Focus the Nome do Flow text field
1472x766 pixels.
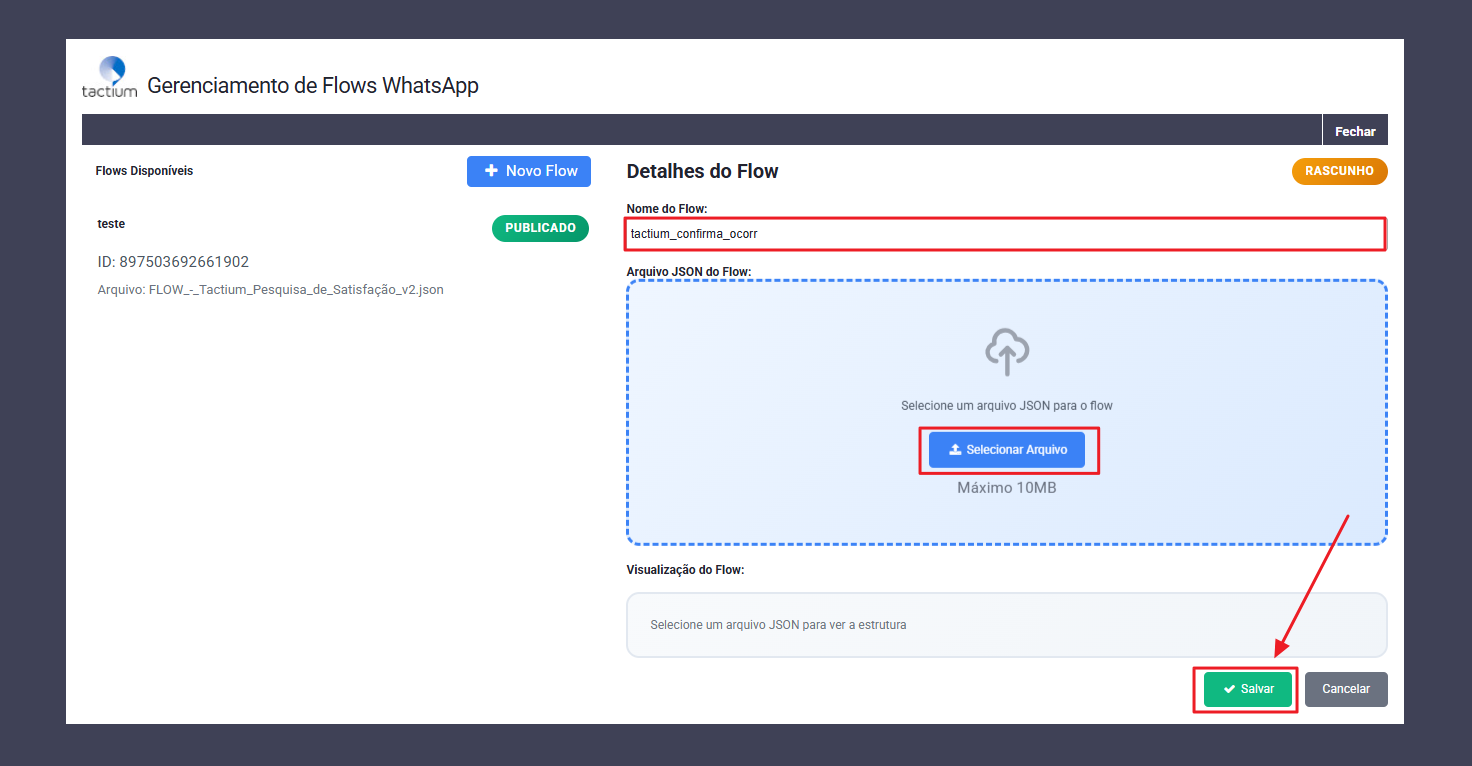coord(1005,234)
